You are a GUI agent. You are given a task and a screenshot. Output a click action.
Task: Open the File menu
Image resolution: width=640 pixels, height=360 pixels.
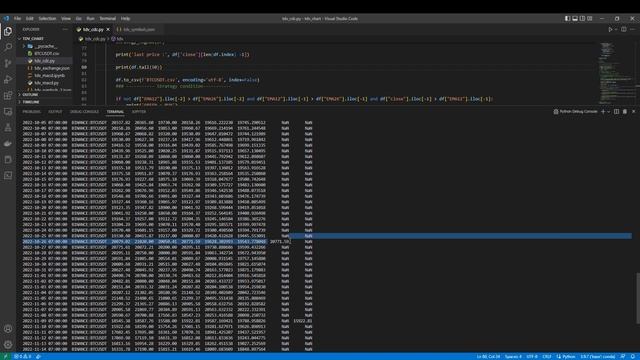tap(17, 18)
